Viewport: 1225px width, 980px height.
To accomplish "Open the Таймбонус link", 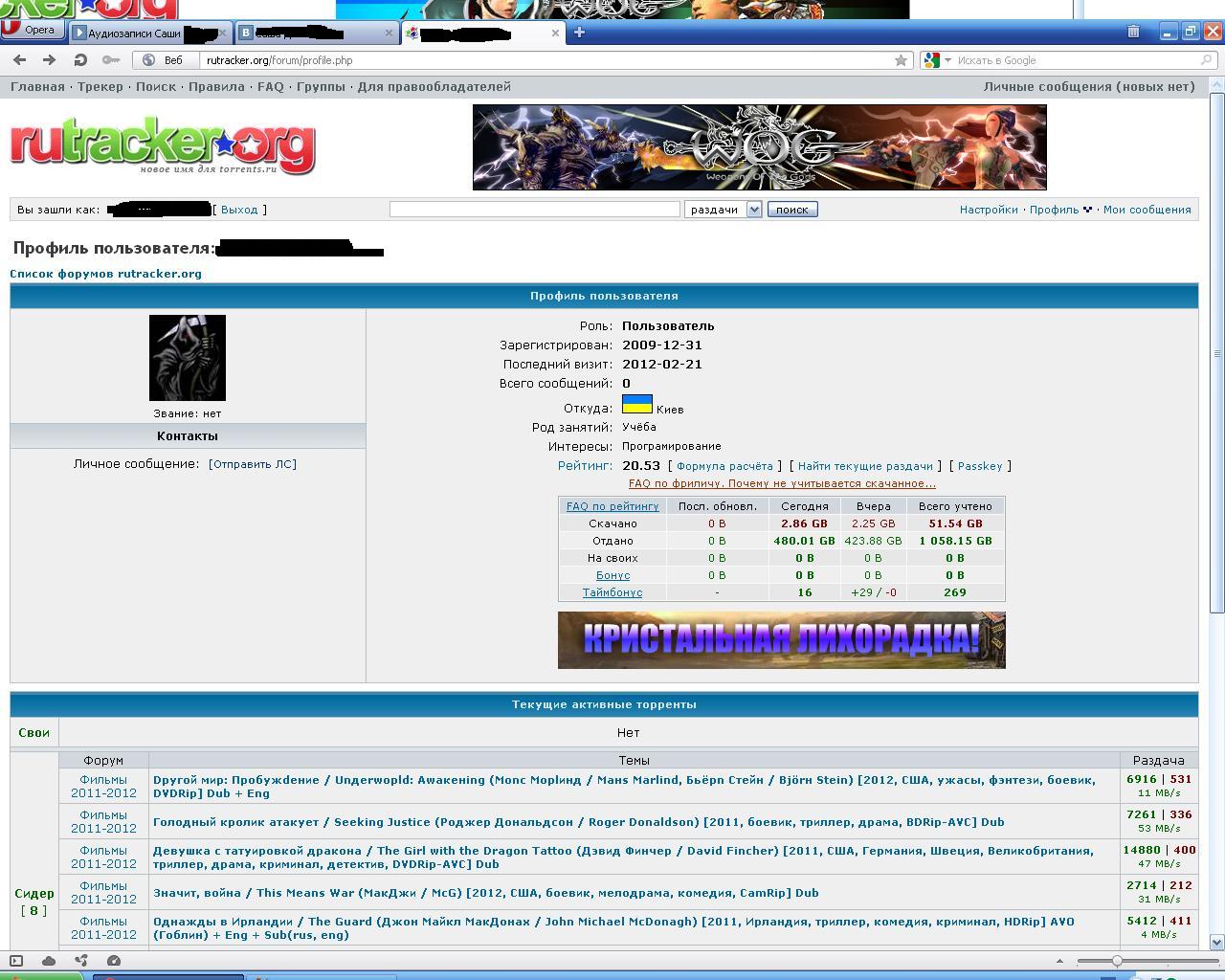I will (x=612, y=592).
